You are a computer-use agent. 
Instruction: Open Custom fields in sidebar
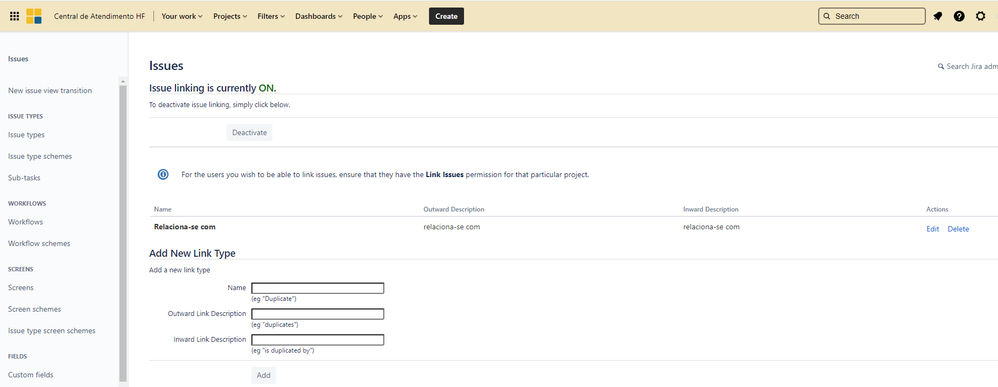tap(31, 375)
